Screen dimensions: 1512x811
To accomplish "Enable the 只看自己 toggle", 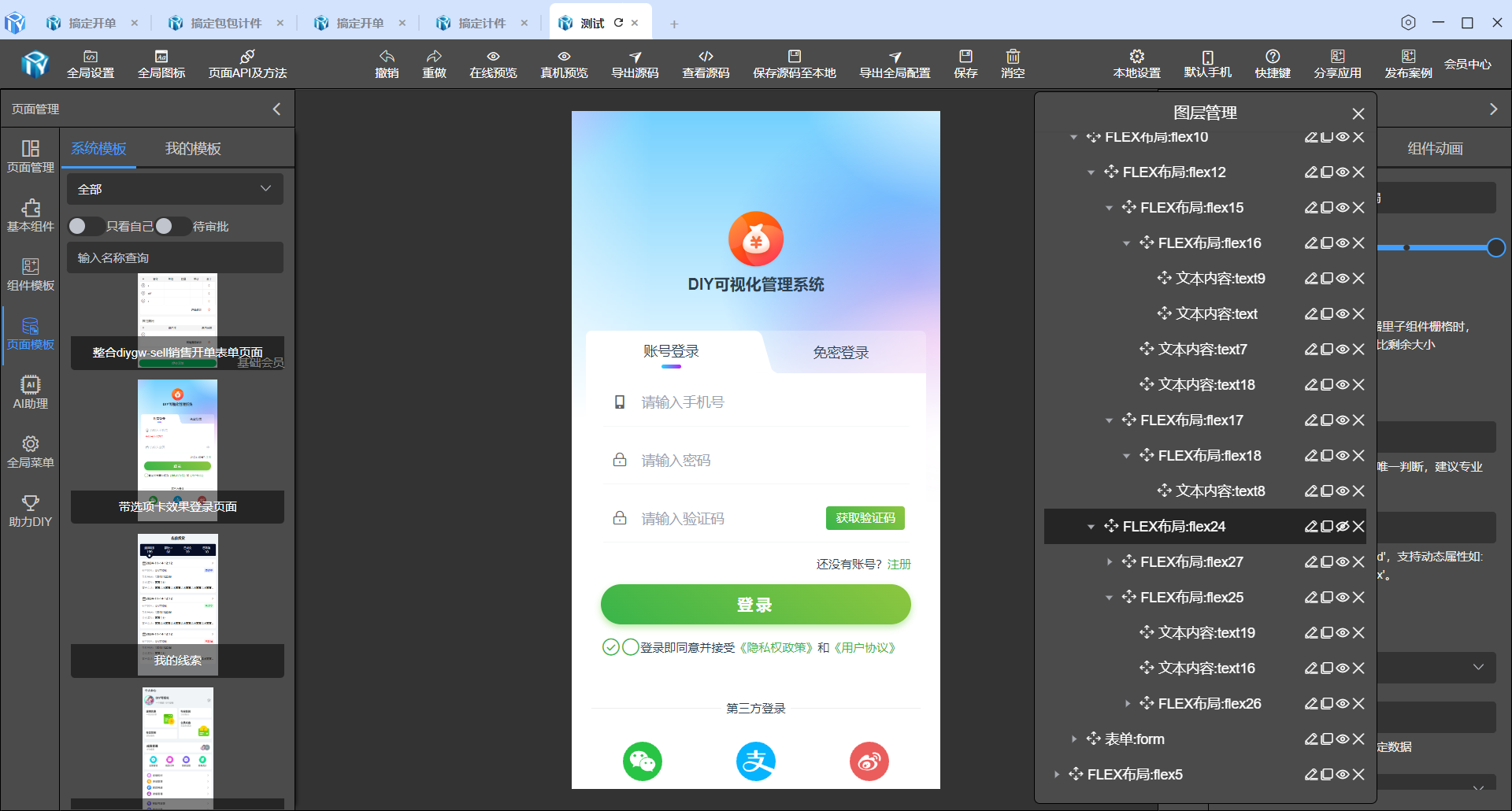I will point(86,226).
